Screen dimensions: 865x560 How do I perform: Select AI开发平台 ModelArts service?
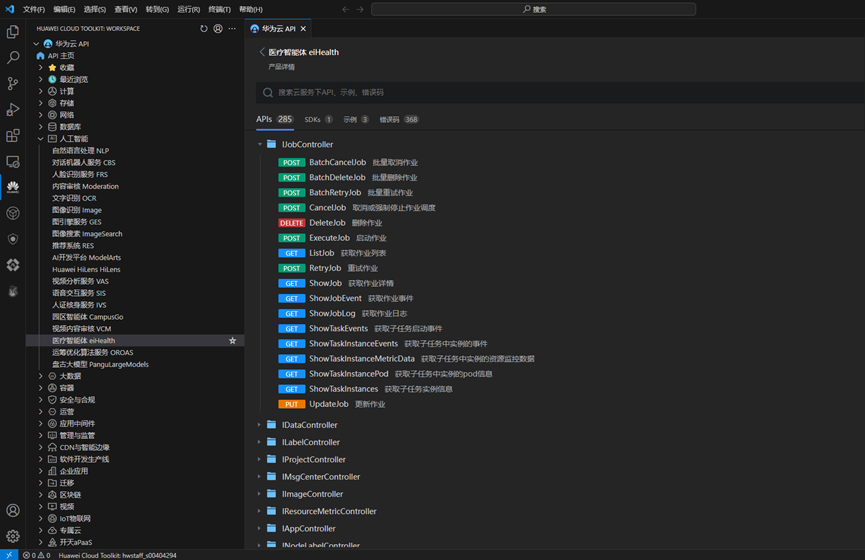[x=87, y=258]
